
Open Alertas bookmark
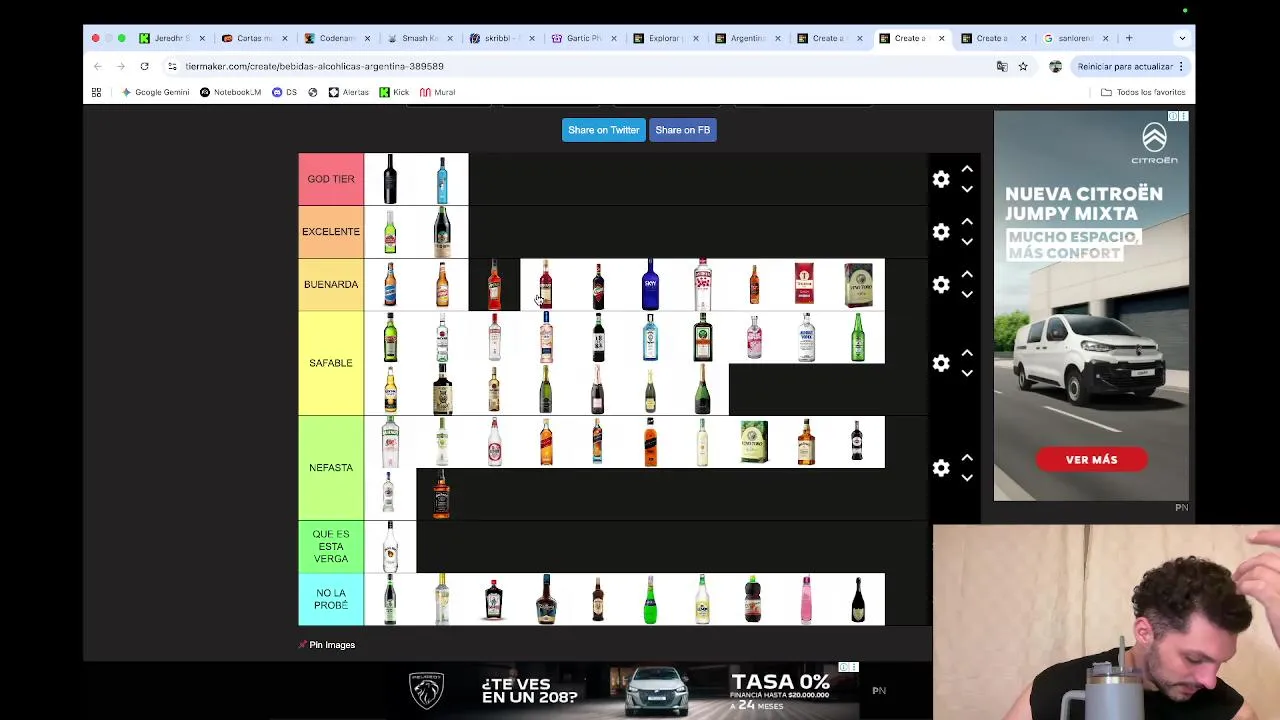[x=348, y=92]
